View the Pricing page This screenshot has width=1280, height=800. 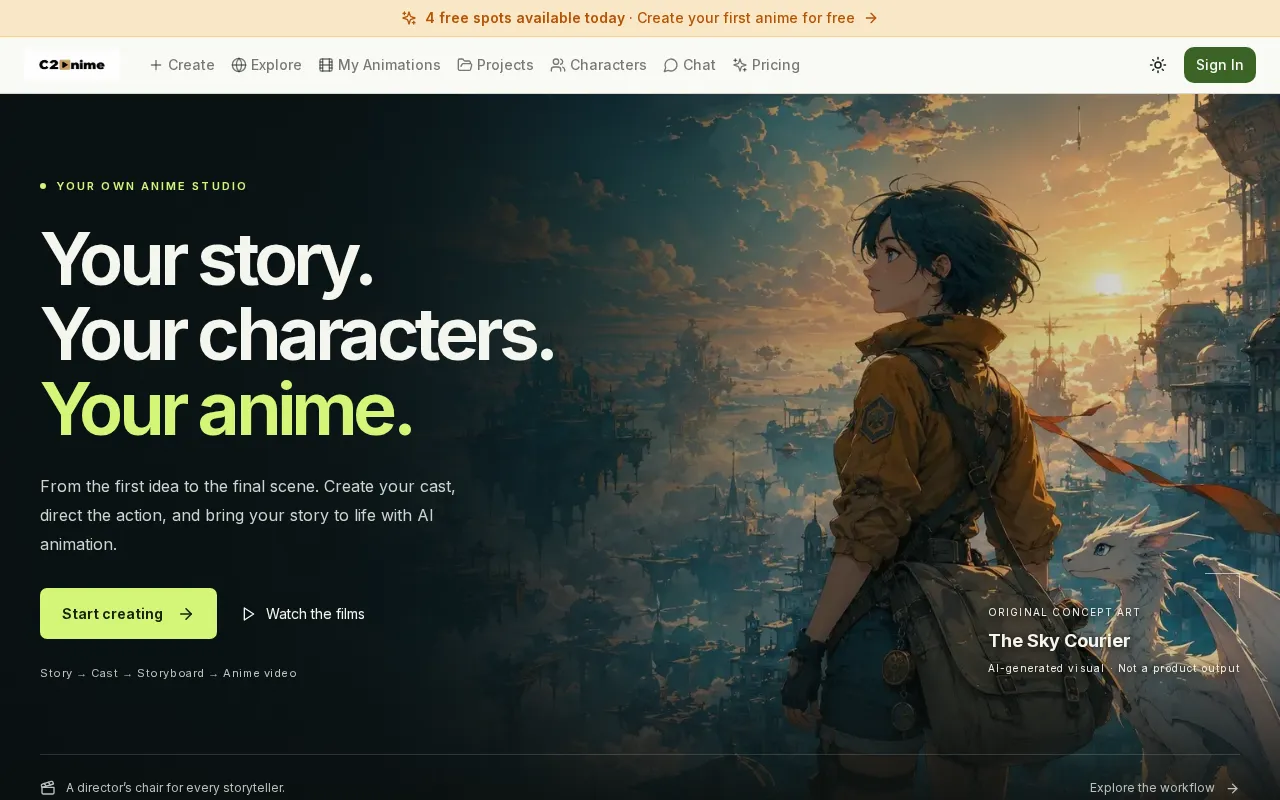767,65
